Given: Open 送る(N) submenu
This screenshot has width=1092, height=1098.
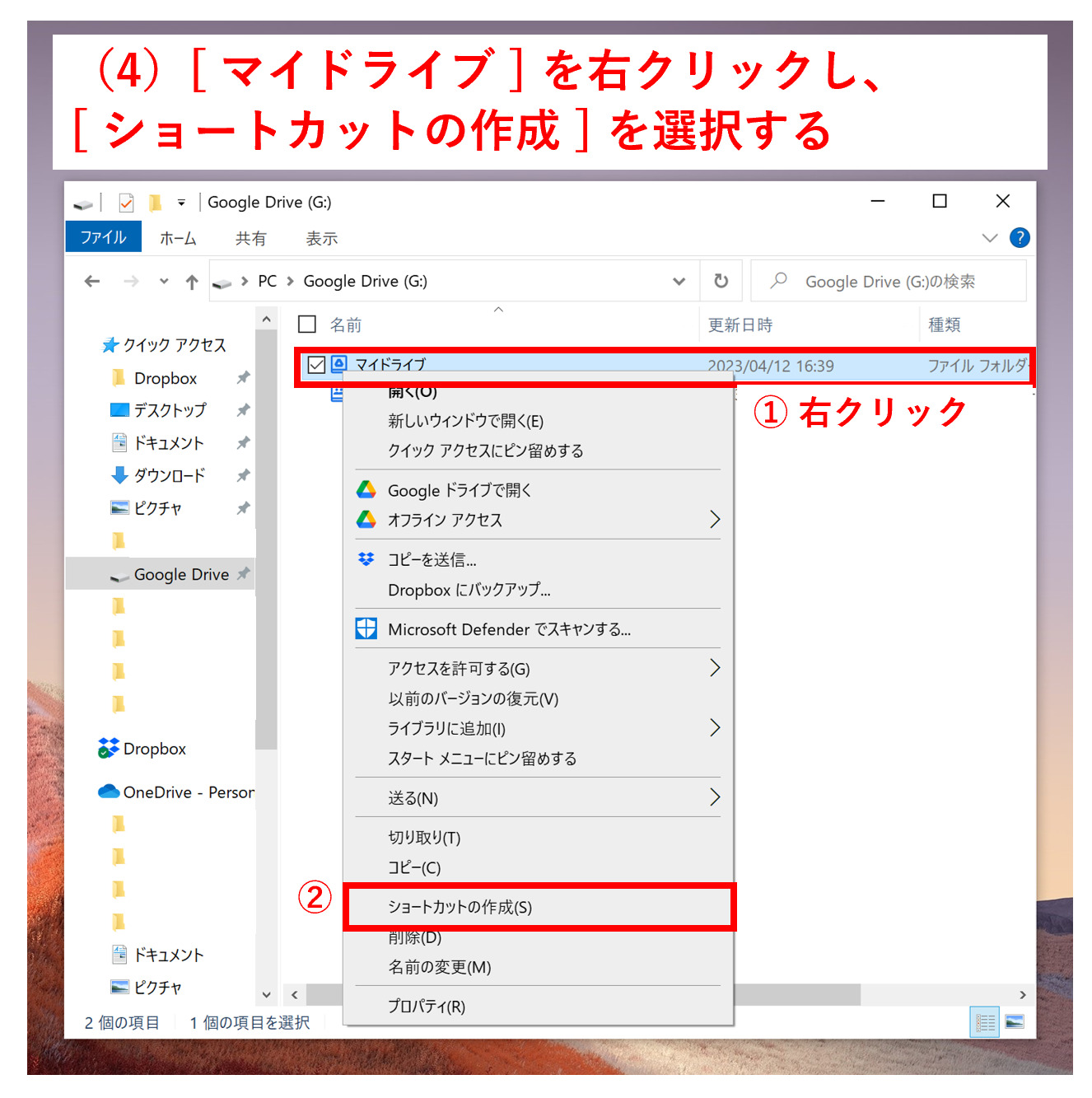Looking at the screenshot, I should pyautogui.click(x=537, y=798).
